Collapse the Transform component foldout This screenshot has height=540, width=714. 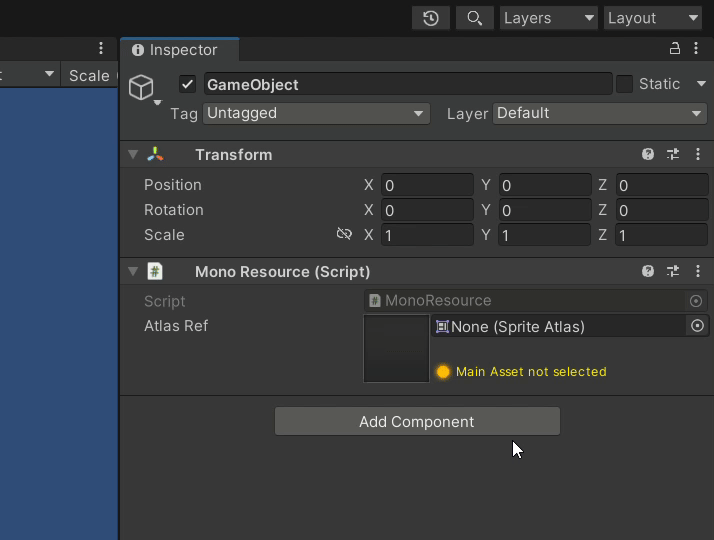pos(133,155)
